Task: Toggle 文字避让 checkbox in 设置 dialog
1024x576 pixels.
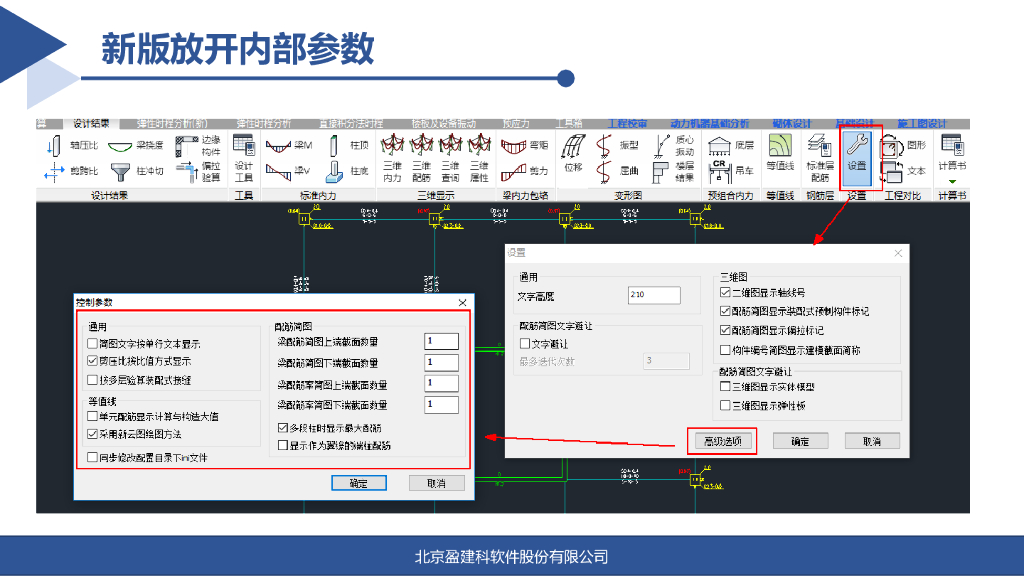Action: pos(525,343)
